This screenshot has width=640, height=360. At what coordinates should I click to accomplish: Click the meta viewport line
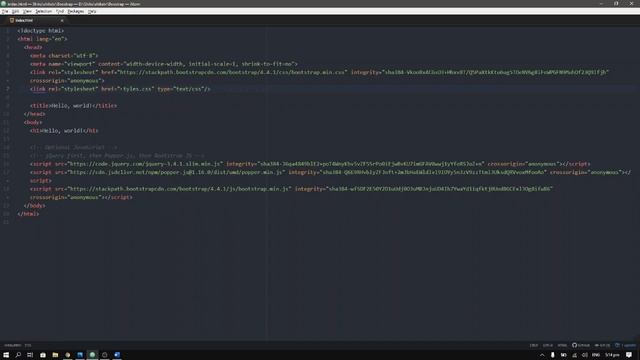click(x=164, y=64)
